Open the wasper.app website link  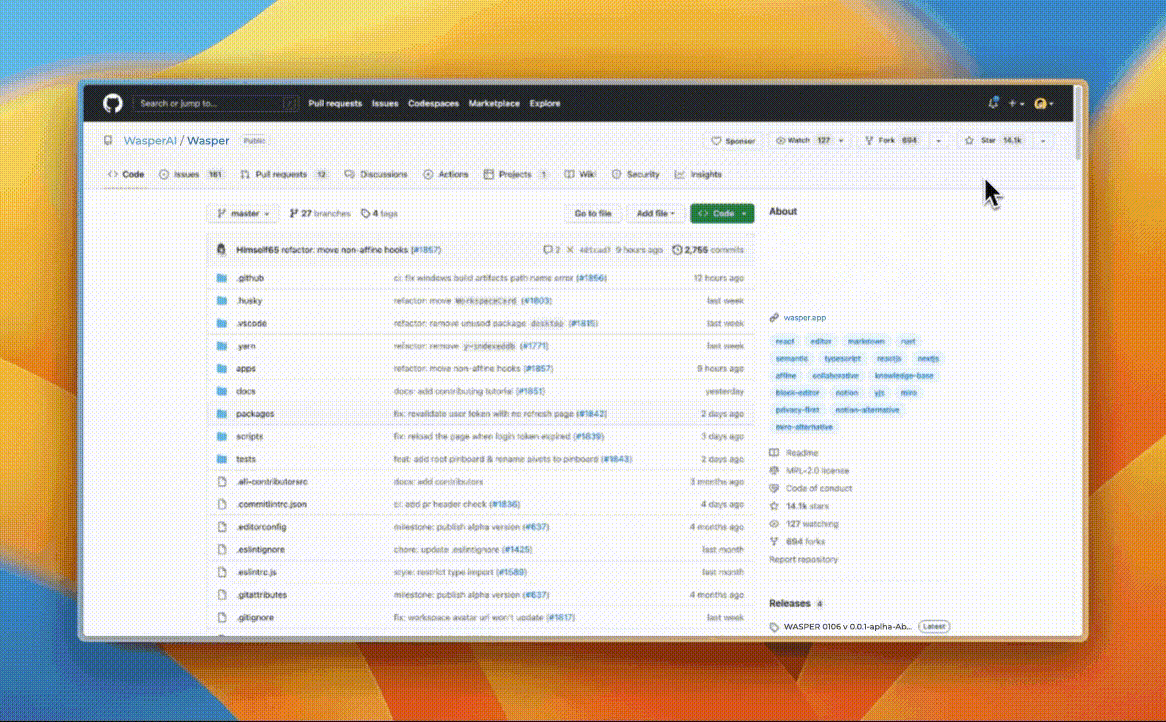coord(805,318)
